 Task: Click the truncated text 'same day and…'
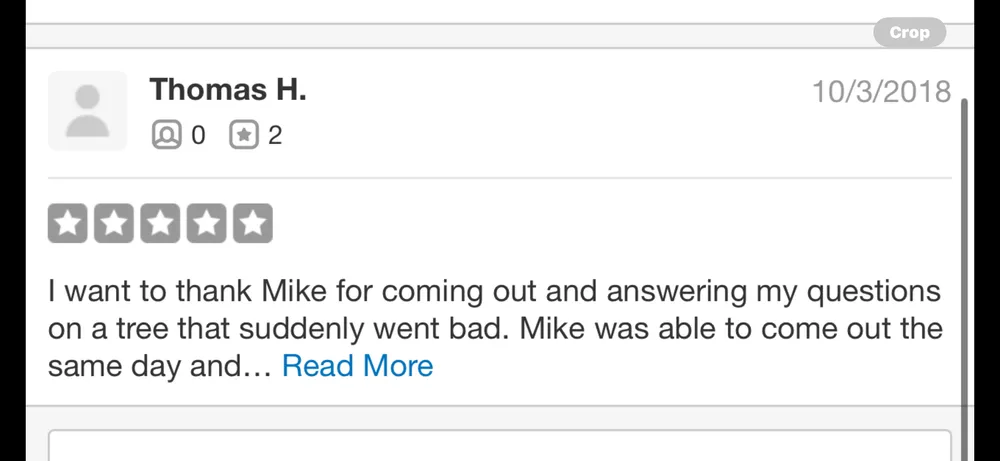[160, 366]
